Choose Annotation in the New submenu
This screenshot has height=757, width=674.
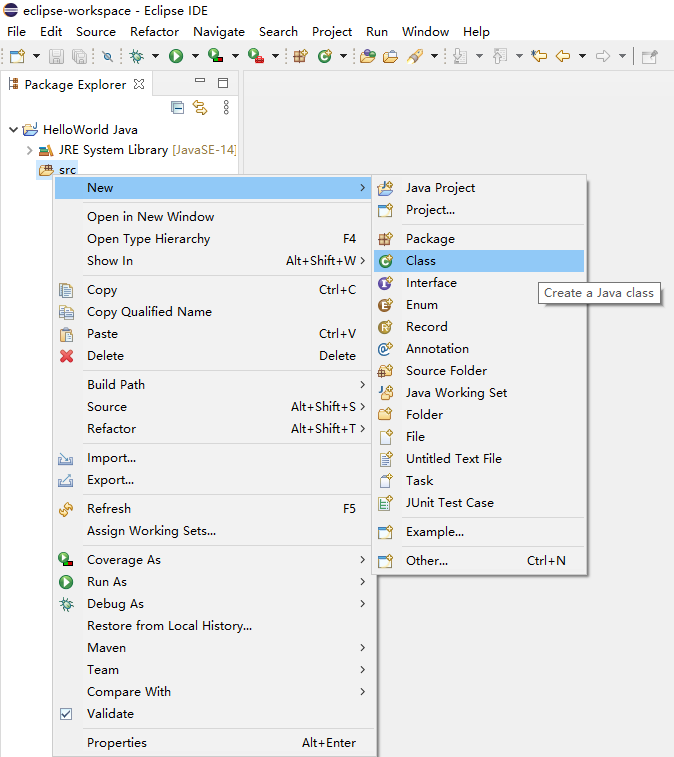(479, 349)
